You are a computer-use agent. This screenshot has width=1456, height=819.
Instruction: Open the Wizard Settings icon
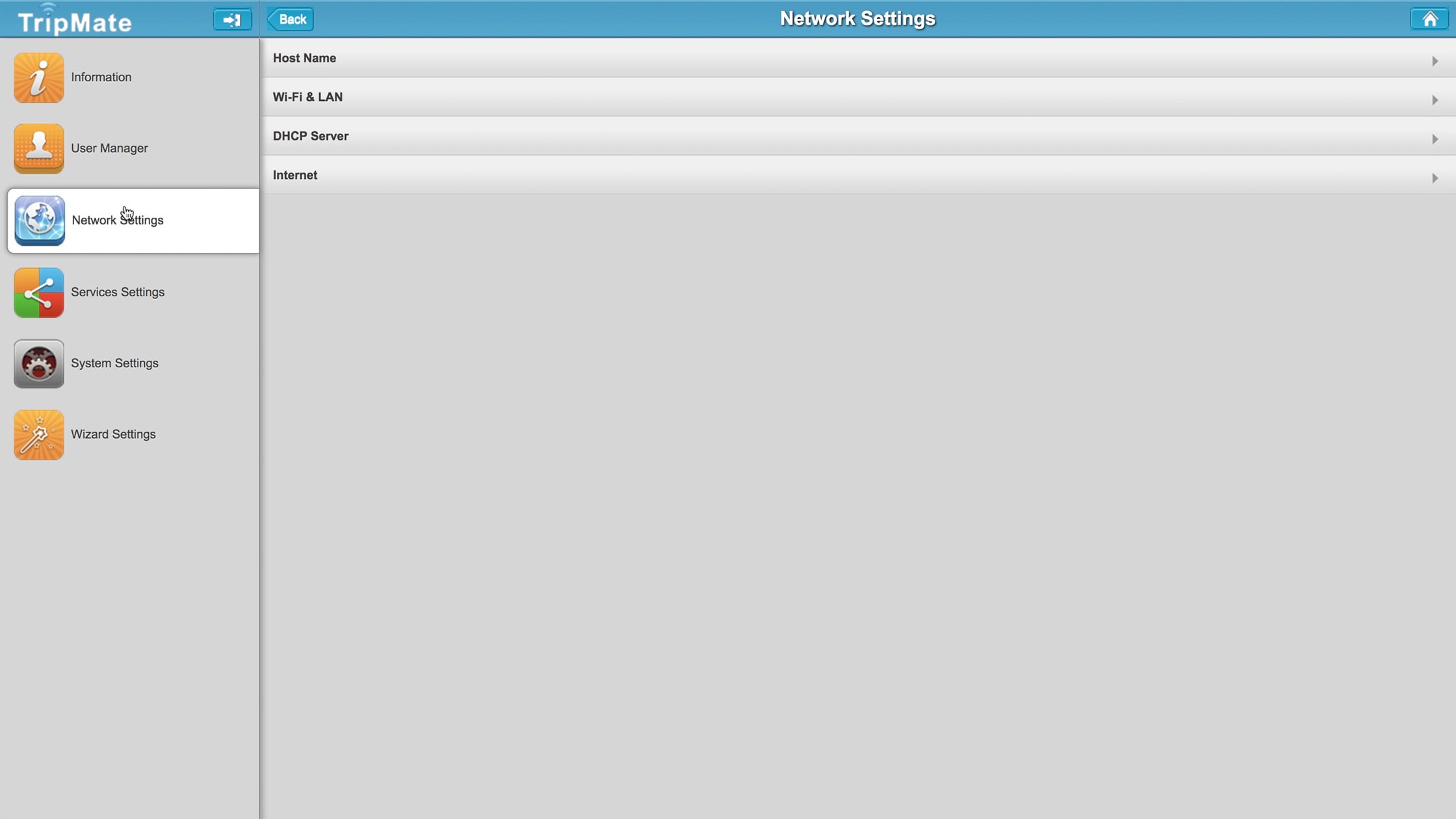point(39,434)
